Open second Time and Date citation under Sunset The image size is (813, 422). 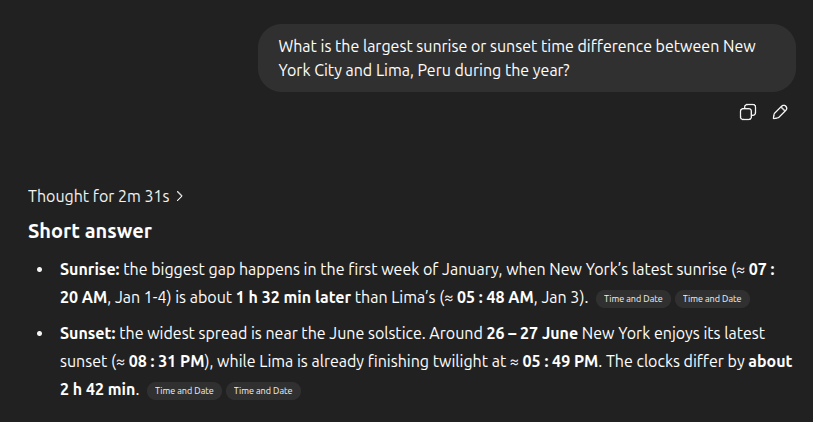(x=263, y=391)
